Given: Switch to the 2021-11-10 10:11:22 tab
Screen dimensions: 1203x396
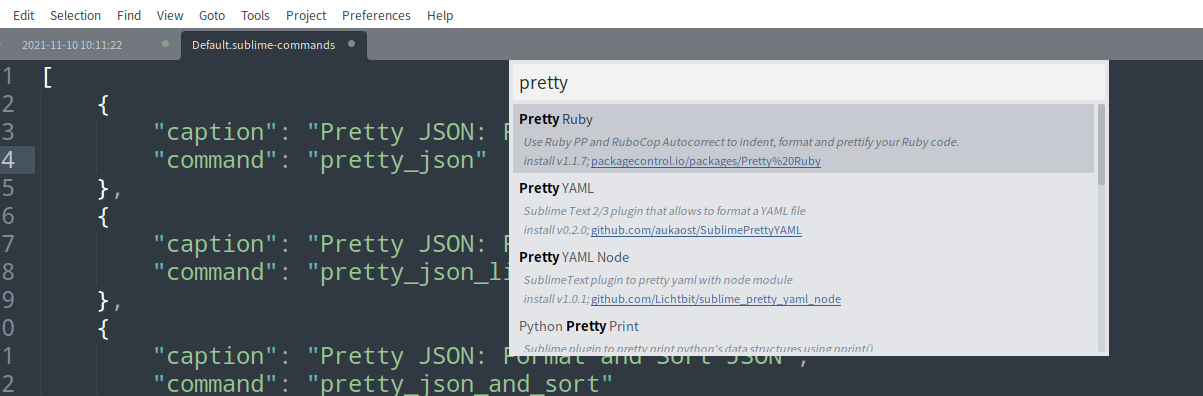Looking at the screenshot, I should coord(72,45).
